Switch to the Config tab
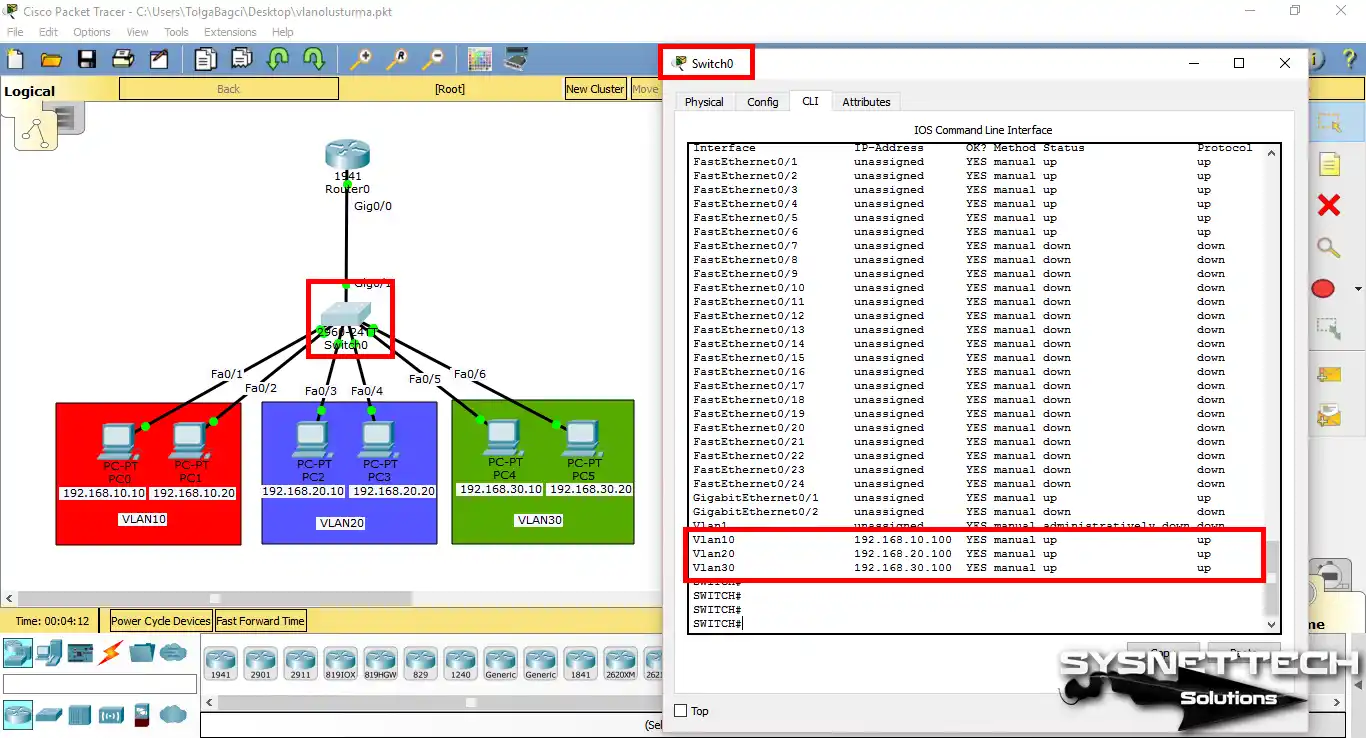This screenshot has width=1366, height=738. click(762, 102)
